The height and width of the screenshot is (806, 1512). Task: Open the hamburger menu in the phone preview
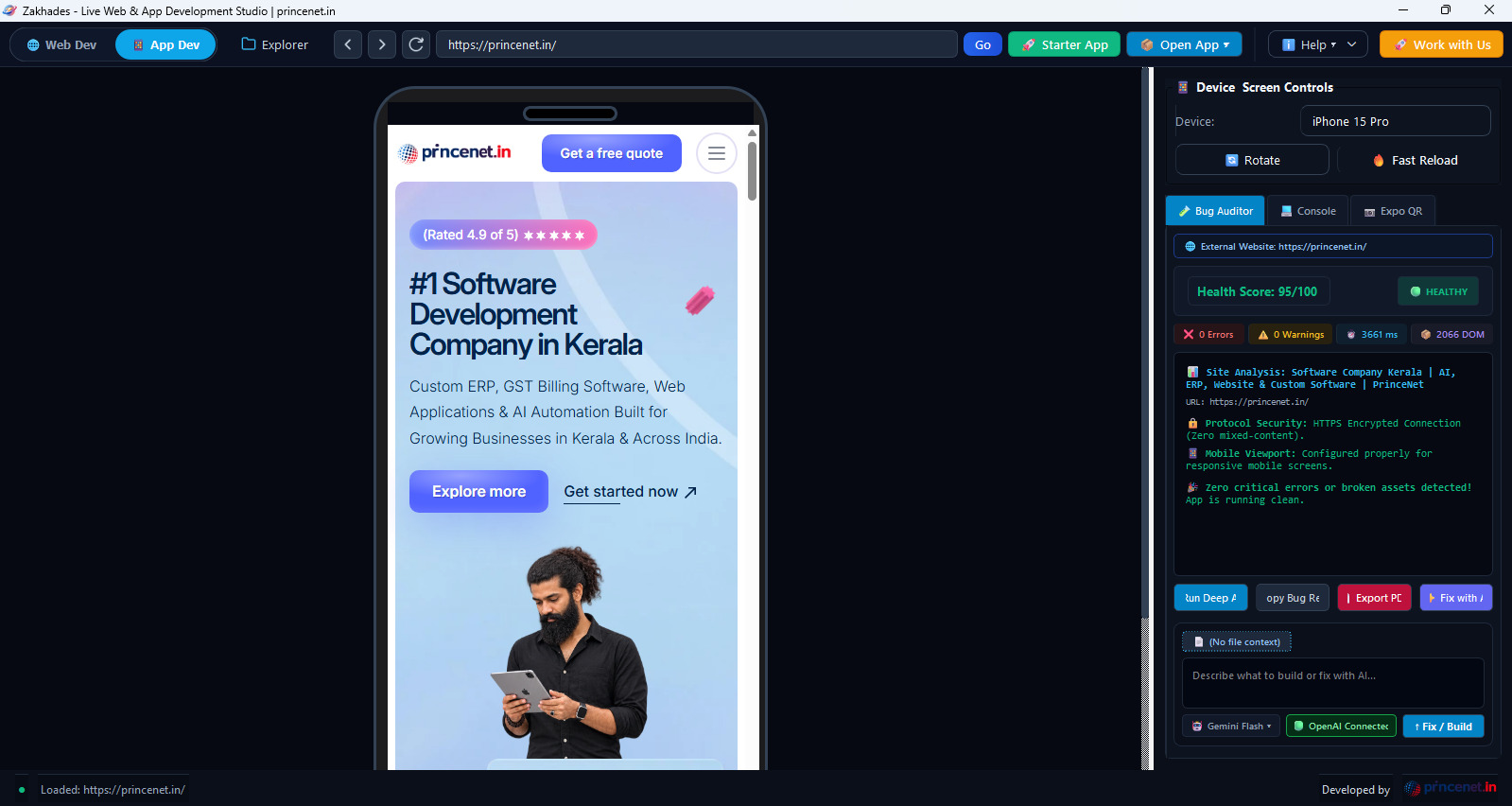coord(717,153)
